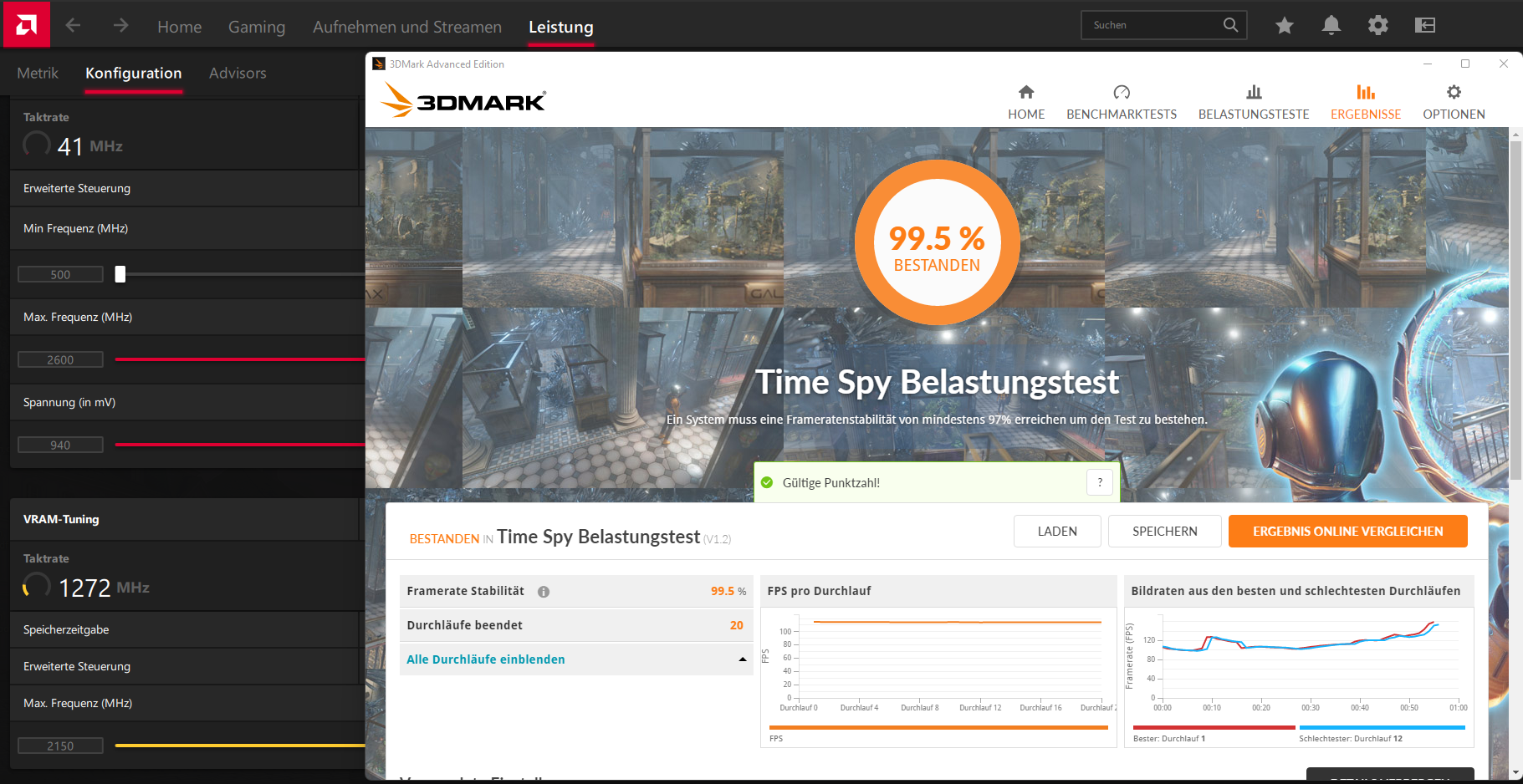Screen dimensions: 1523x784
Task: Click the info icon next to Framerate Stabilität
Action: [x=544, y=591]
